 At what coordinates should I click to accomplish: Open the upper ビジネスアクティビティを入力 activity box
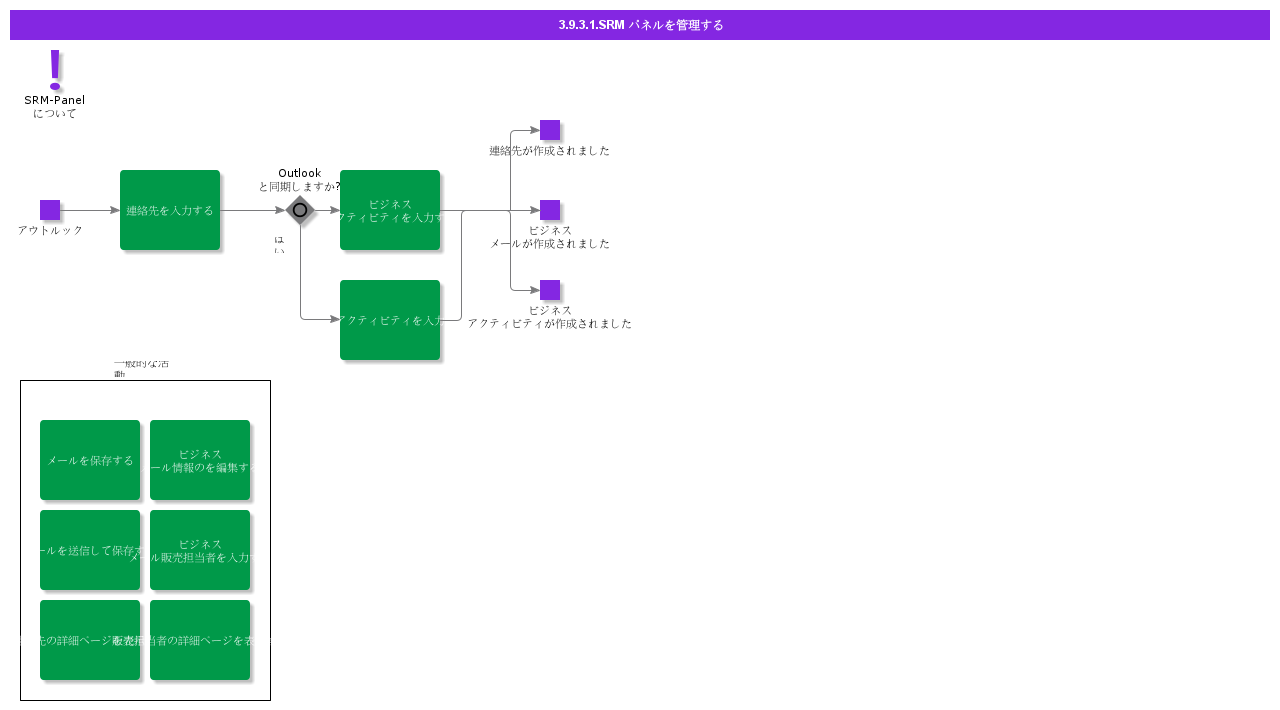(x=390, y=210)
